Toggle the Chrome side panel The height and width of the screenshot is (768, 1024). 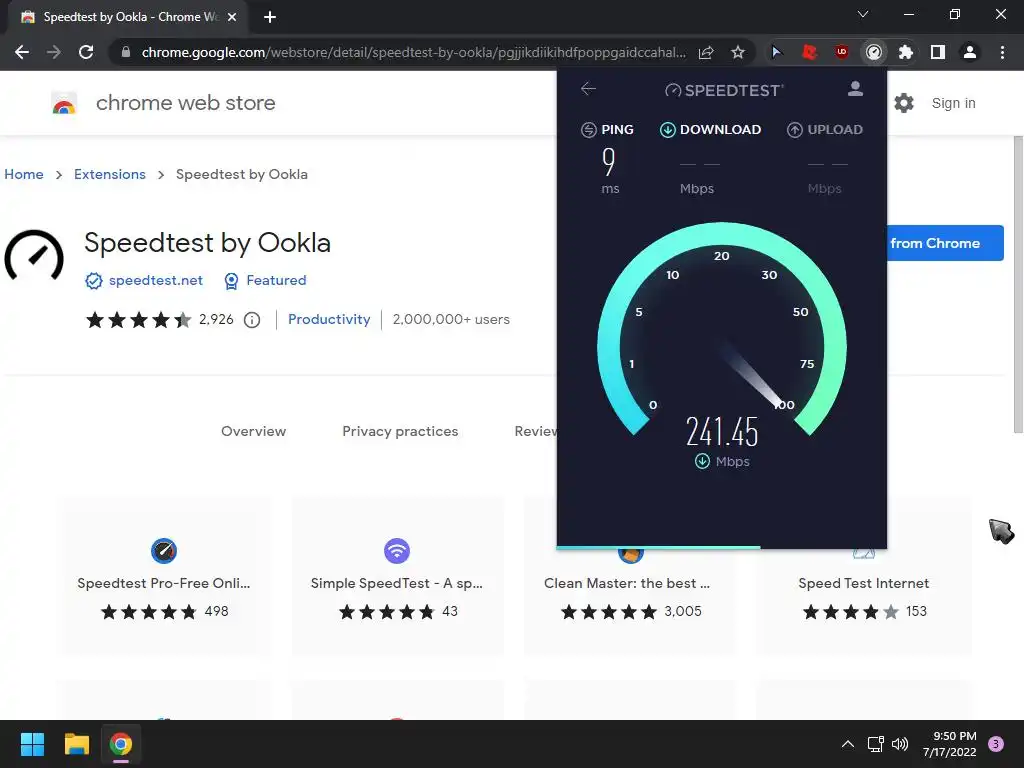click(938, 52)
